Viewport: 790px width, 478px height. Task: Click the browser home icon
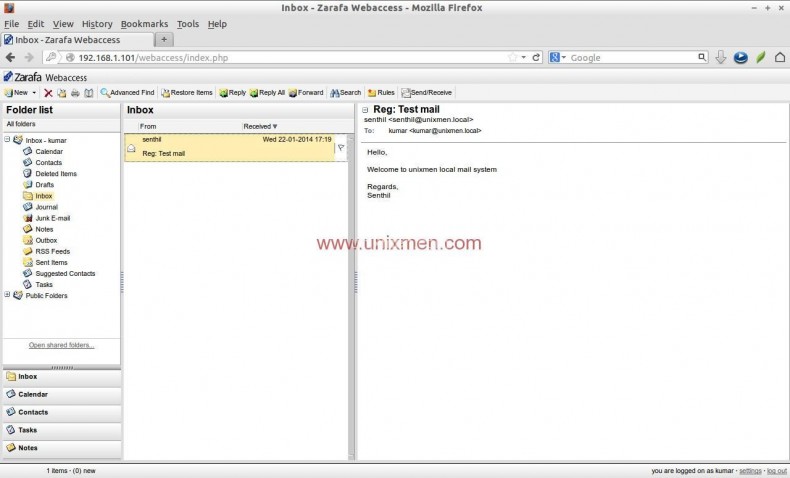coord(780,57)
